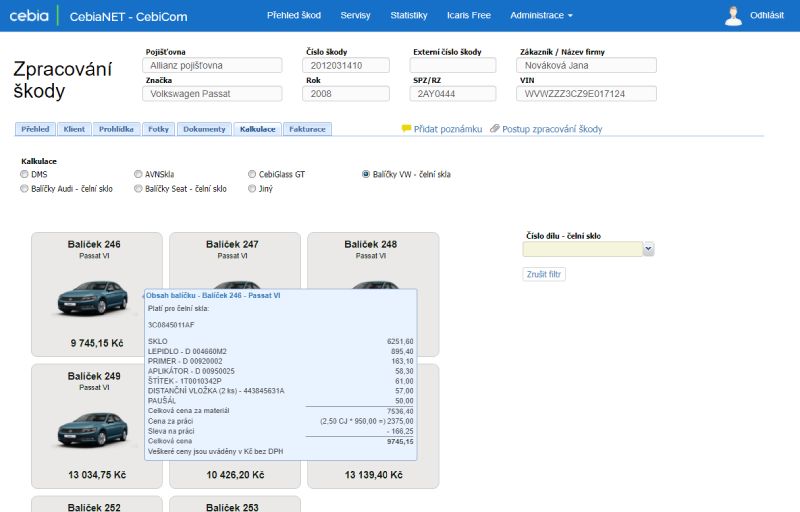Click the paperclip icon by Postup zpracování škody
Screen dimensions: 800x512
pos(494,129)
